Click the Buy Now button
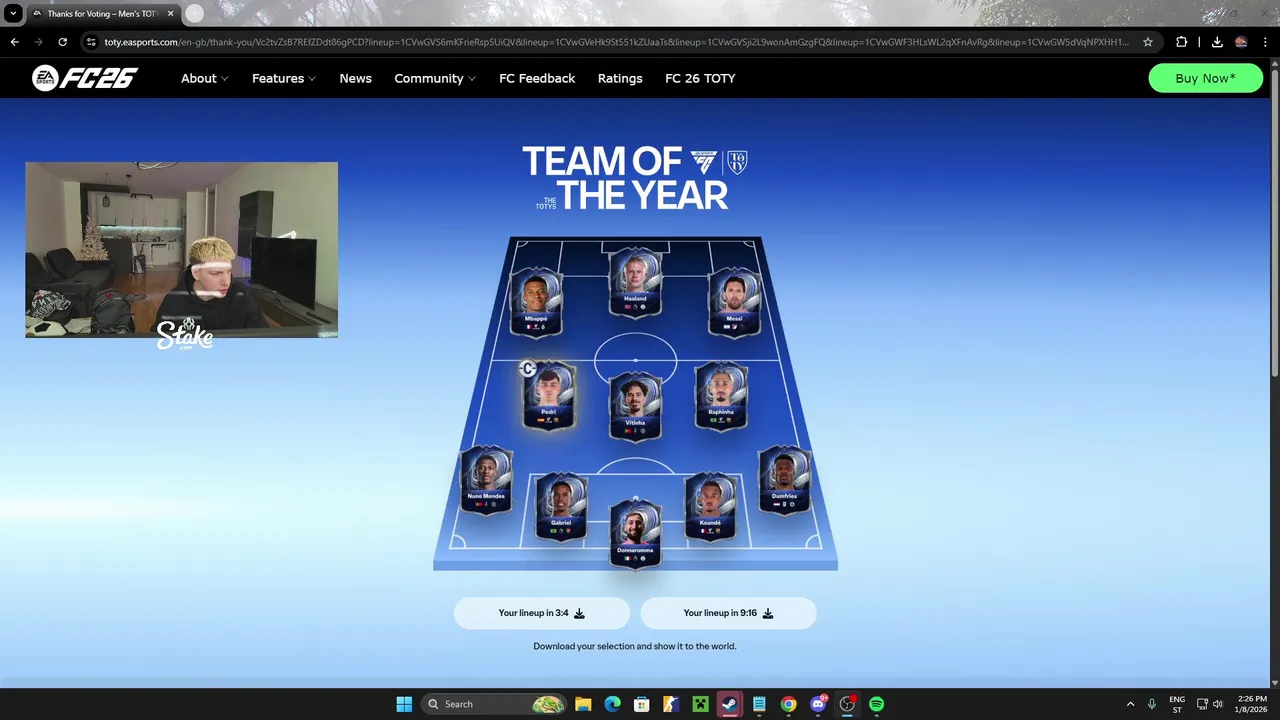The width and height of the screenshot is (1280, 720). click(x=1205, y=78)
